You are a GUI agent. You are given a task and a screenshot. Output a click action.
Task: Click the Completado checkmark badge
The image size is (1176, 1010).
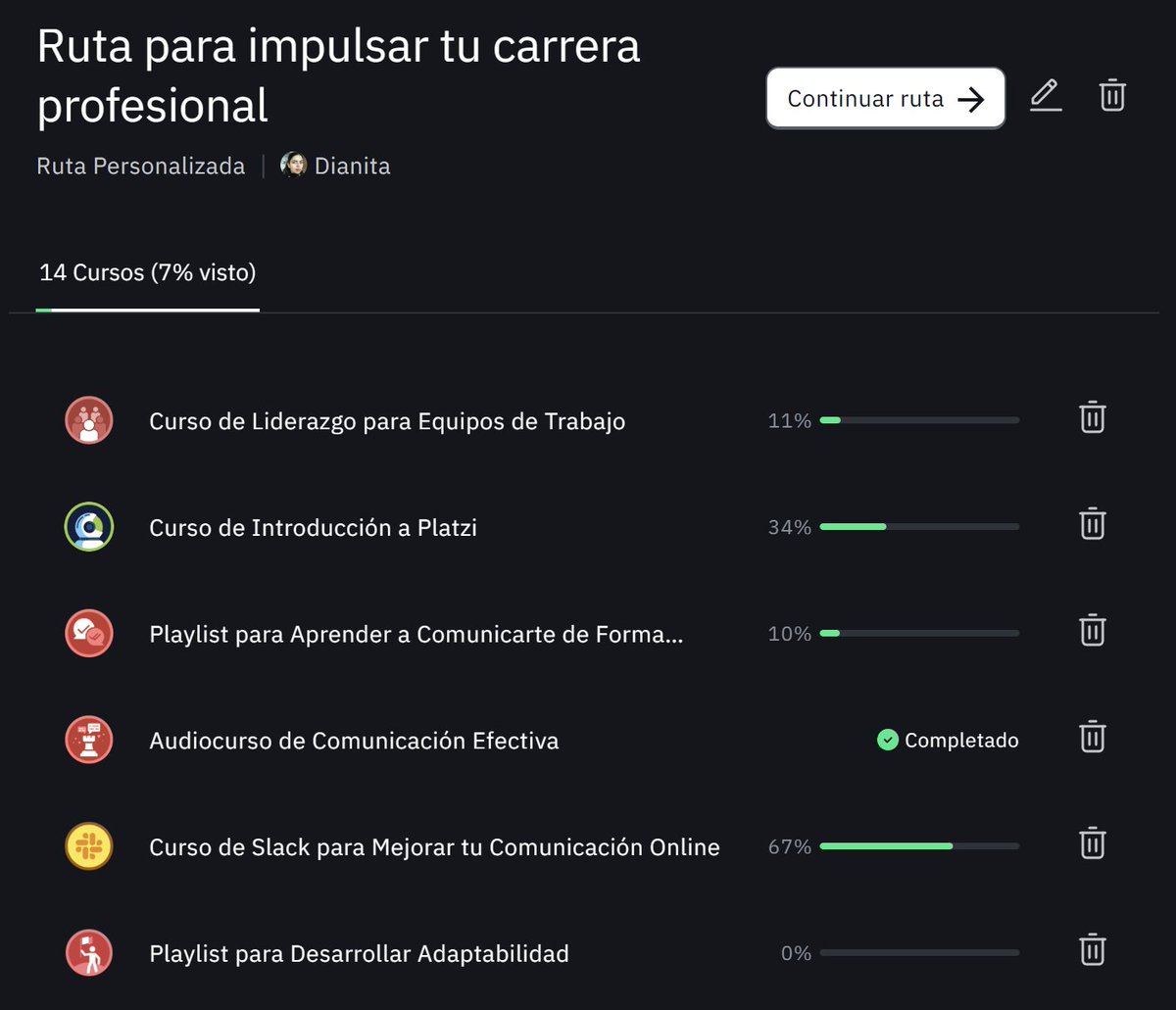click(887, 740)
